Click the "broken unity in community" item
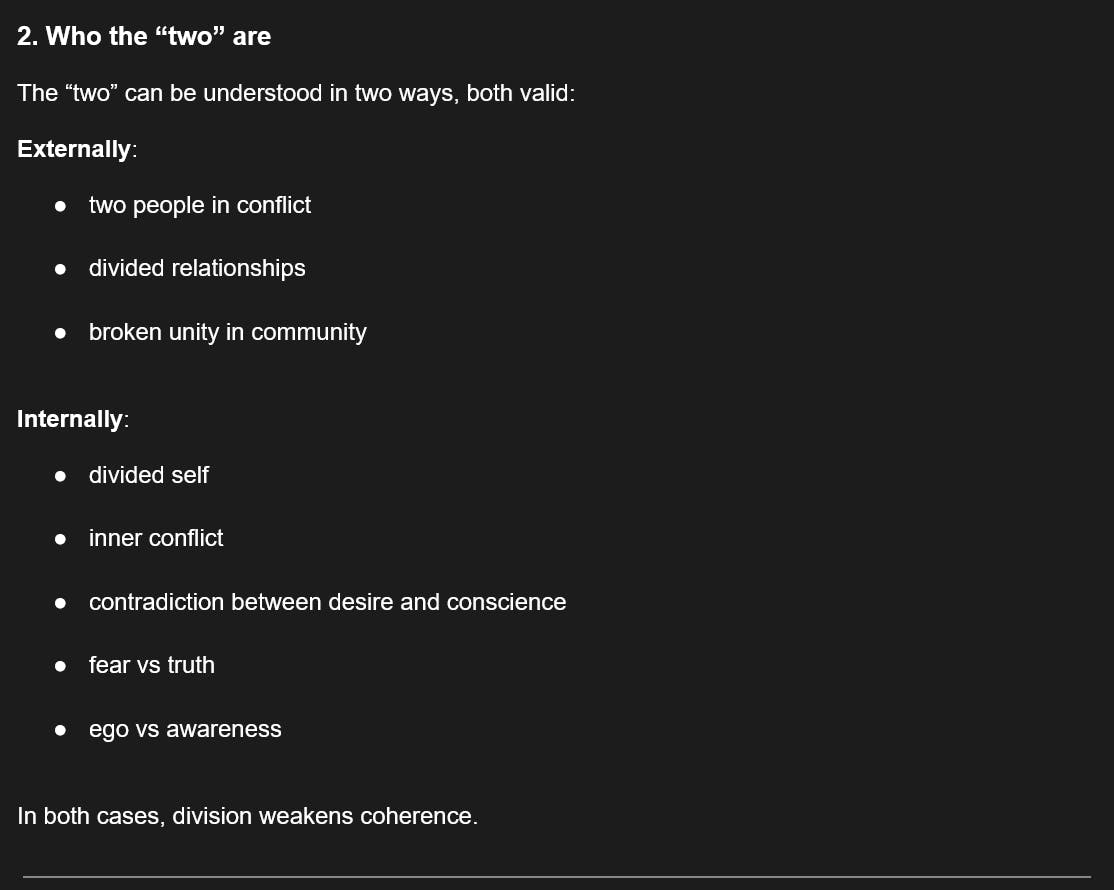Viewport: 1114px width, 890px height. (x=227, y=332)
